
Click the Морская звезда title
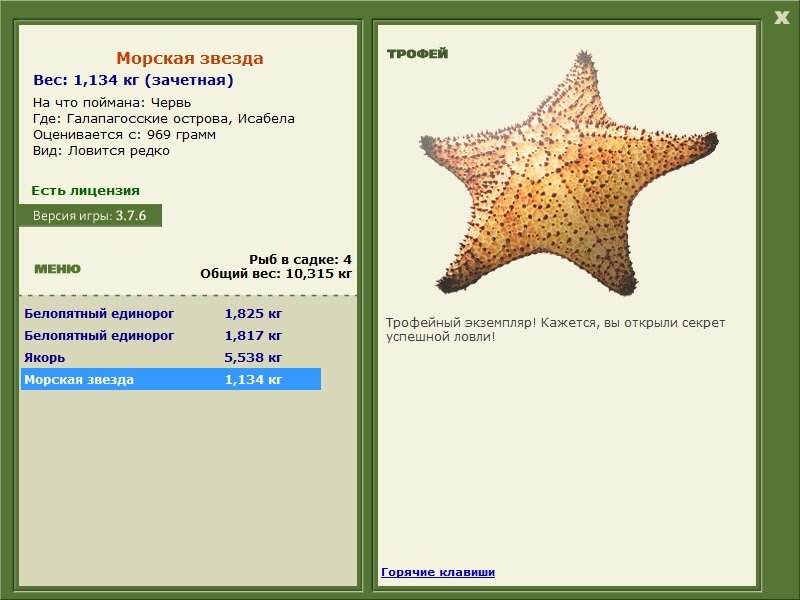tap(189, 58)
